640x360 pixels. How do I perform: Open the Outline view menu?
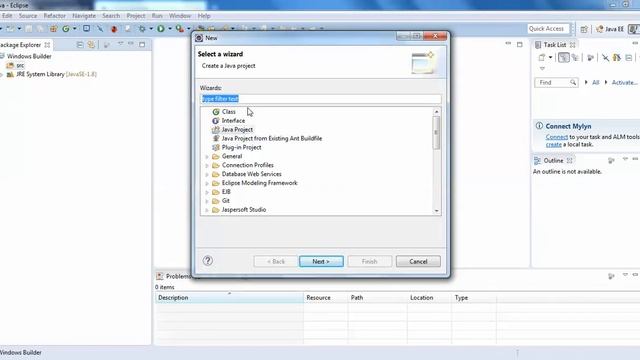tap(625, 159)
